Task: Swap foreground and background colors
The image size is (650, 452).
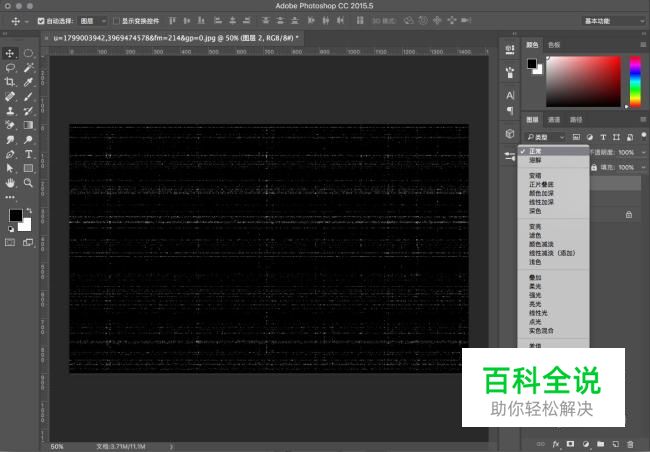Action: (29, 211)
